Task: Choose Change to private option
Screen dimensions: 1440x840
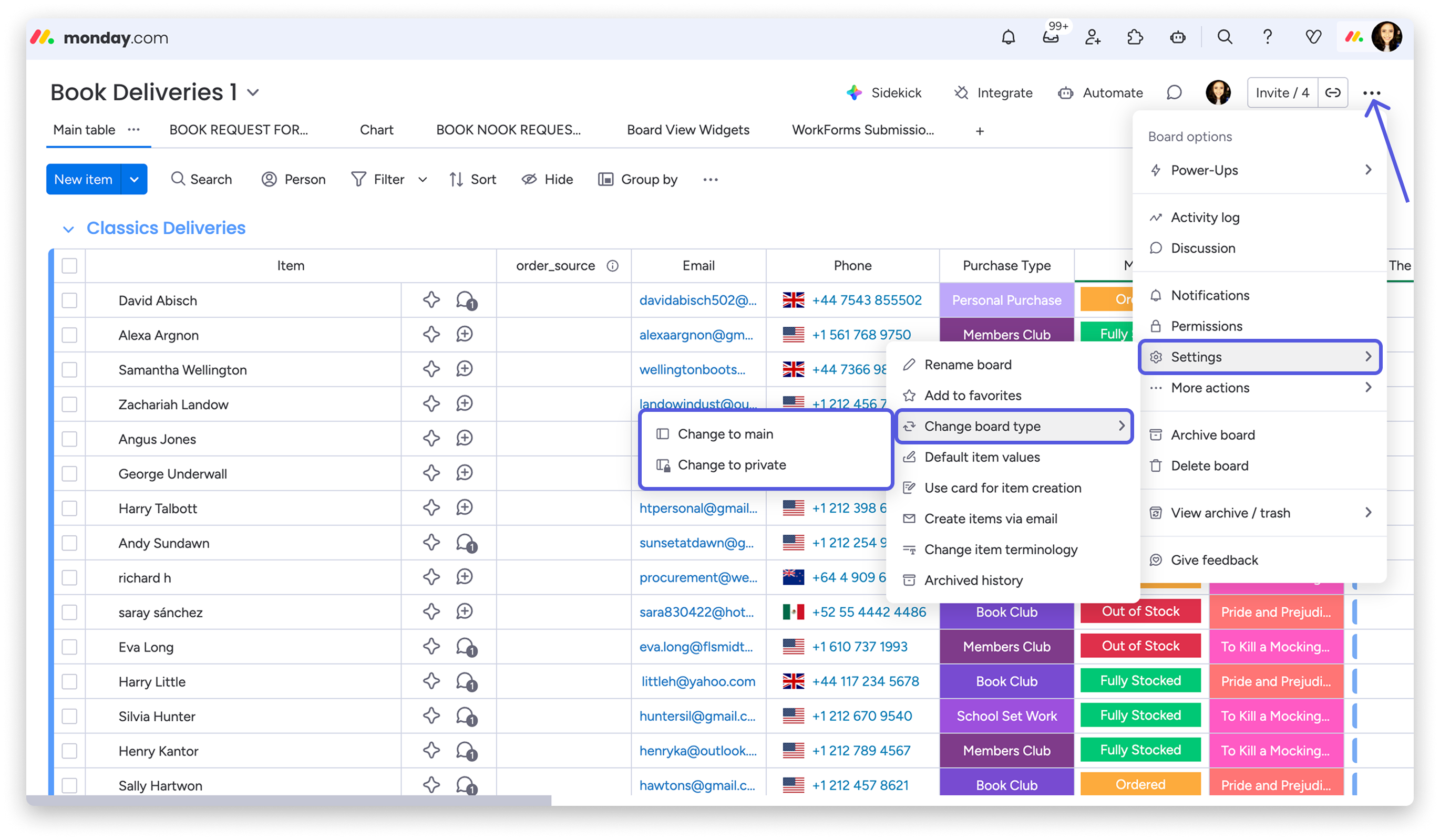Action: point(732,465)
